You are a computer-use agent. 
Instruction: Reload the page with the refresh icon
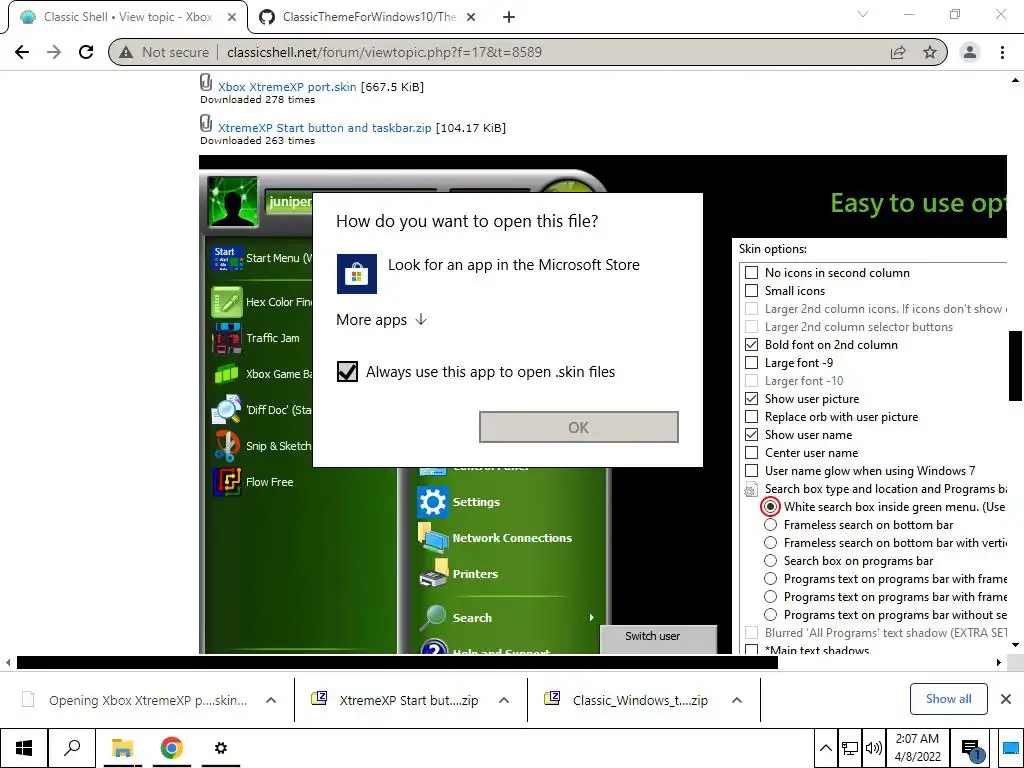(x=86, y=52)
